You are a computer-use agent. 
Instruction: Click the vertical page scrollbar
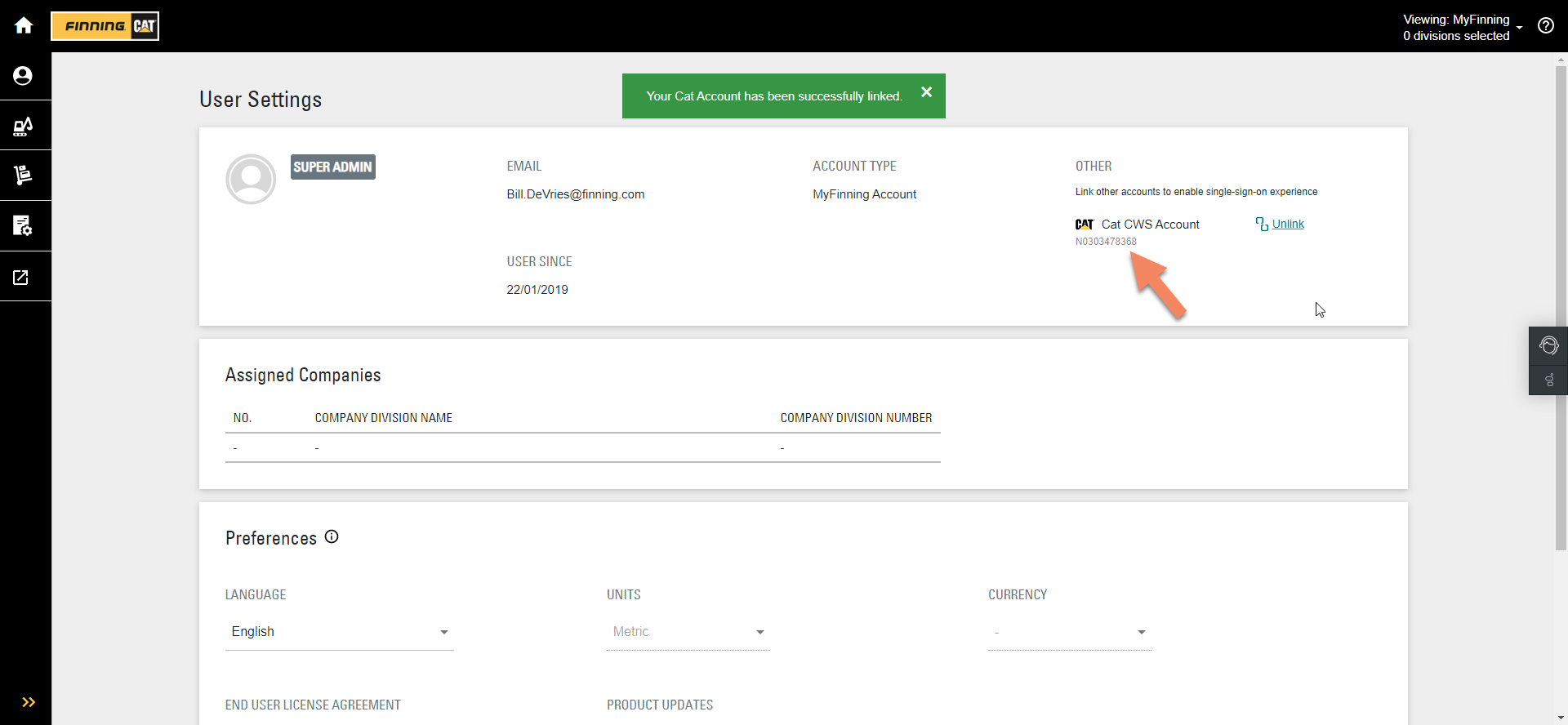[x=1561, y=310]
